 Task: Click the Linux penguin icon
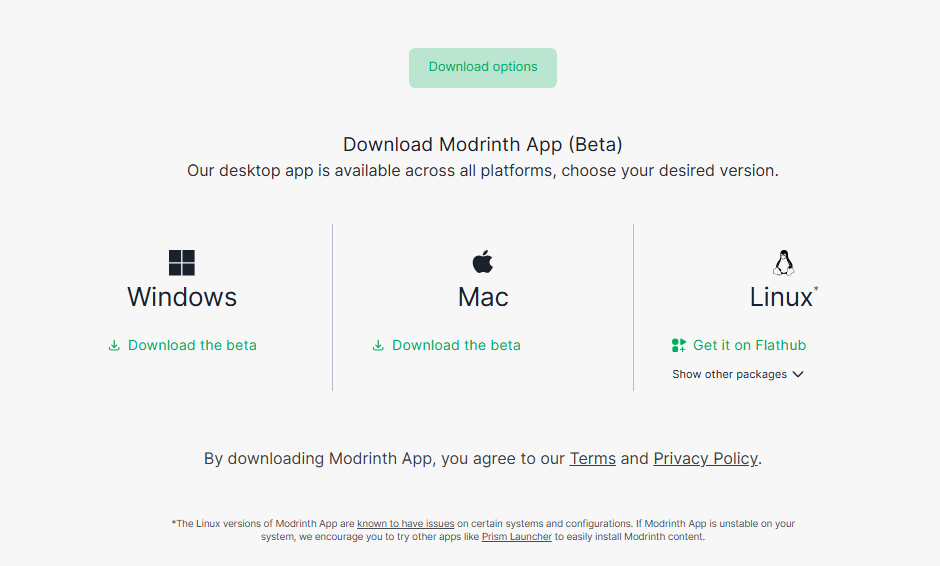pos(784,263)
